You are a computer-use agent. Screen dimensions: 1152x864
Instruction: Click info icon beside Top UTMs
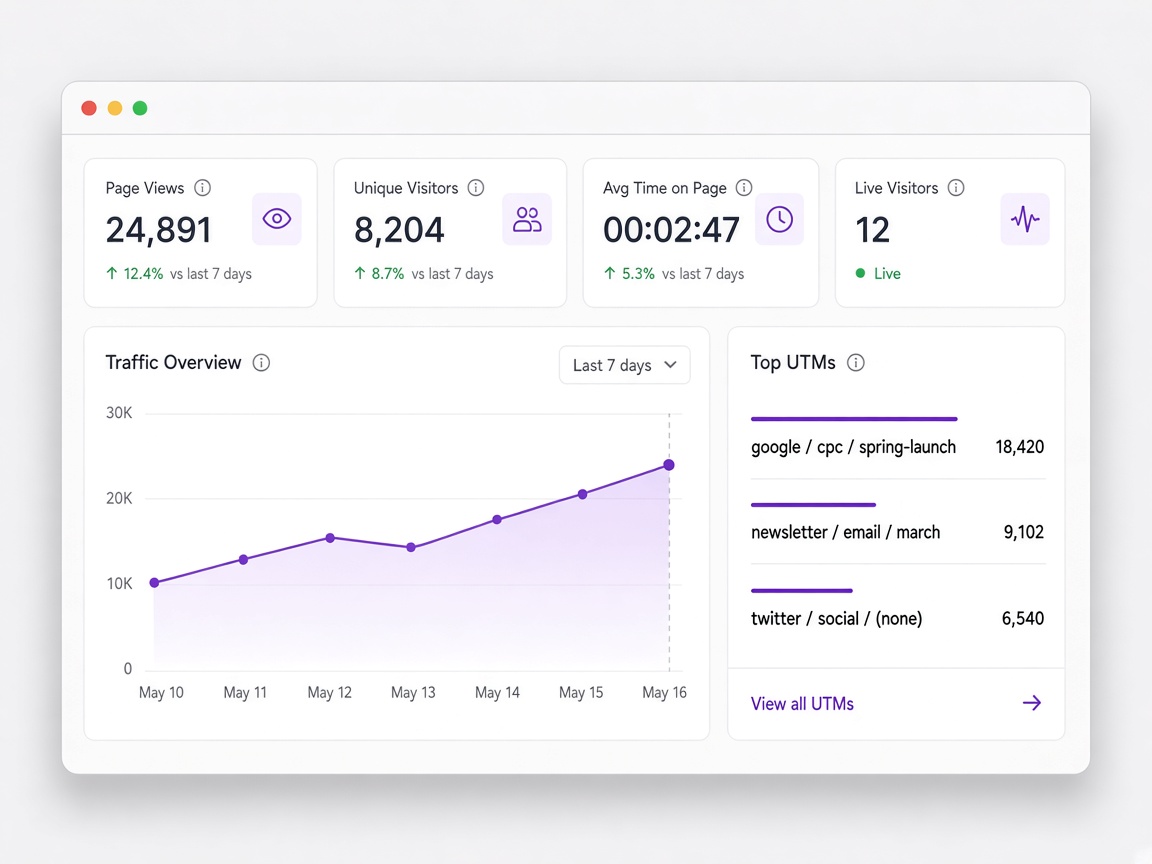[x=856, y=363]
